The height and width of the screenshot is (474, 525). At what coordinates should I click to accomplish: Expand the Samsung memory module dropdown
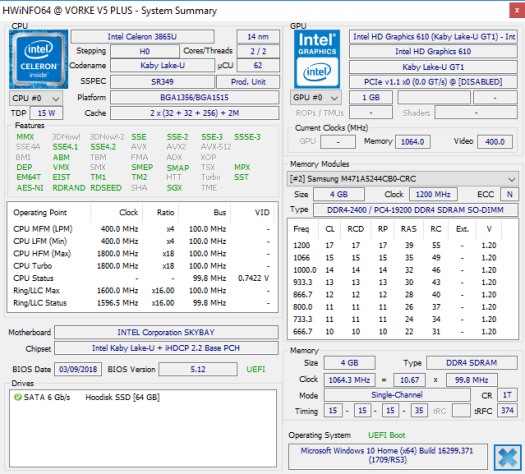click(x=403, y=179)
